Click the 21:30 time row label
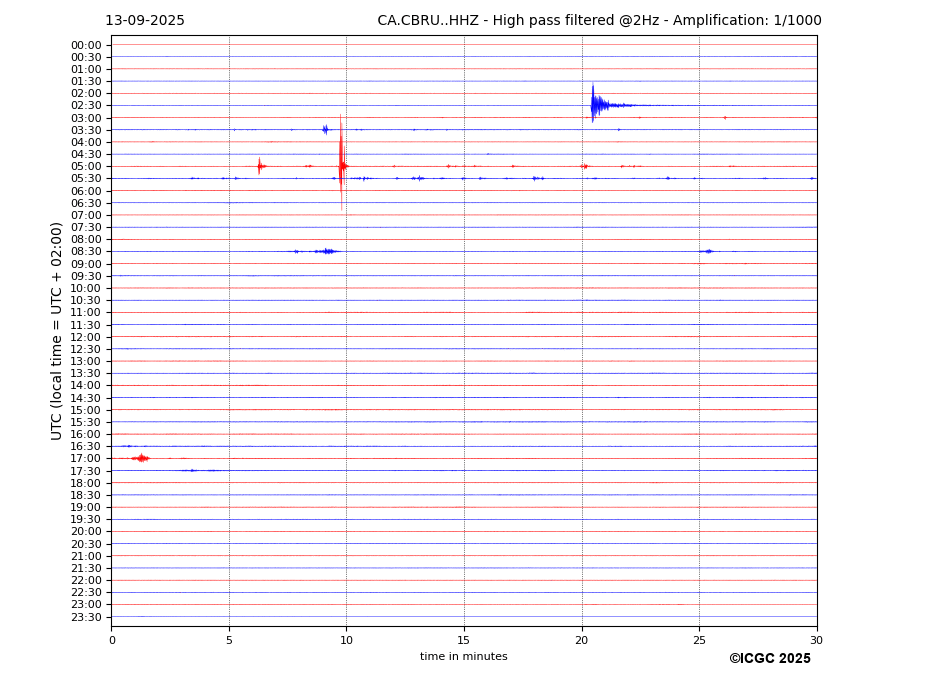927x696 pixels. 86,568
